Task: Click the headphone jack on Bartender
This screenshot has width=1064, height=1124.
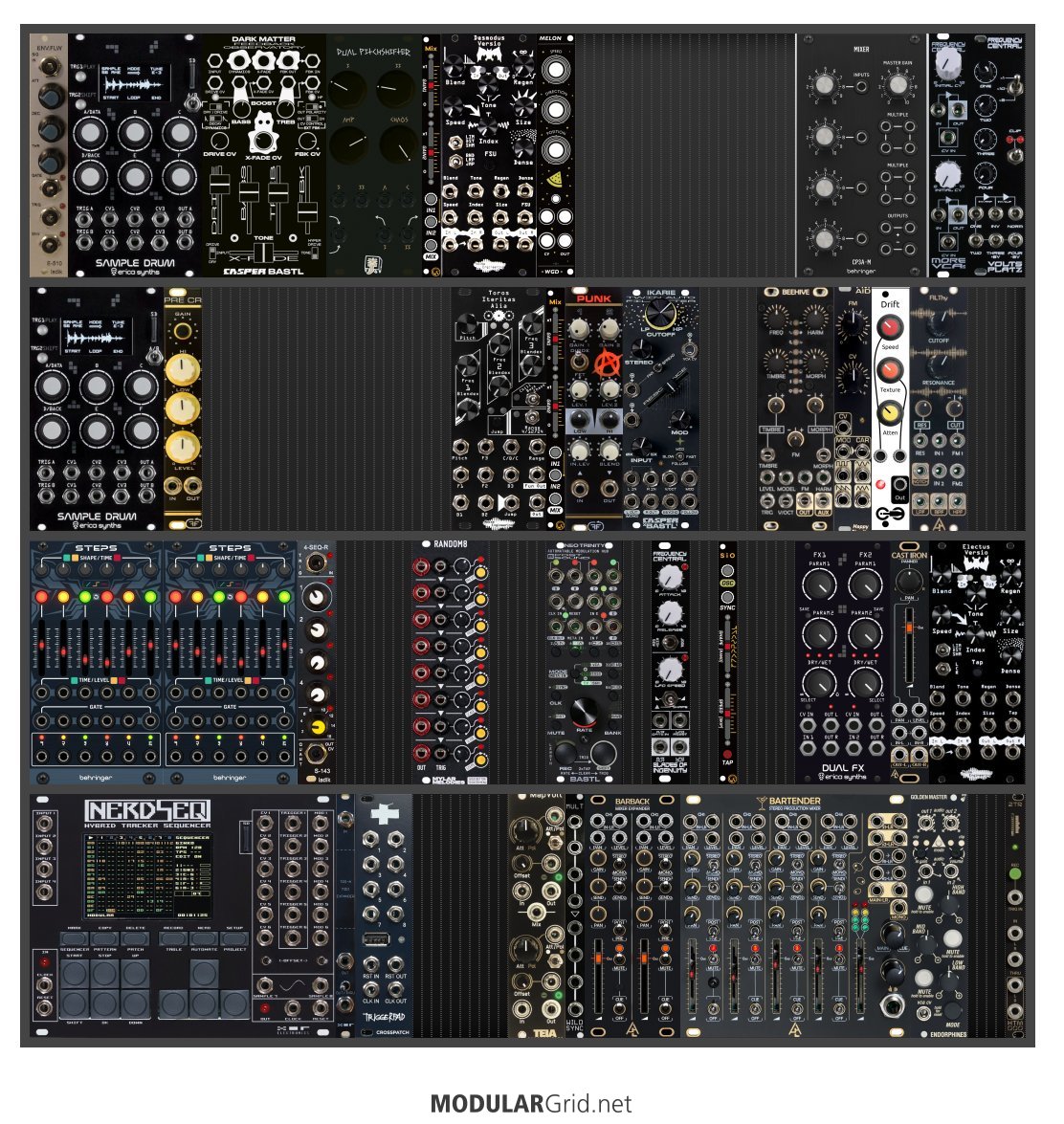Action: click(893, 1007)
